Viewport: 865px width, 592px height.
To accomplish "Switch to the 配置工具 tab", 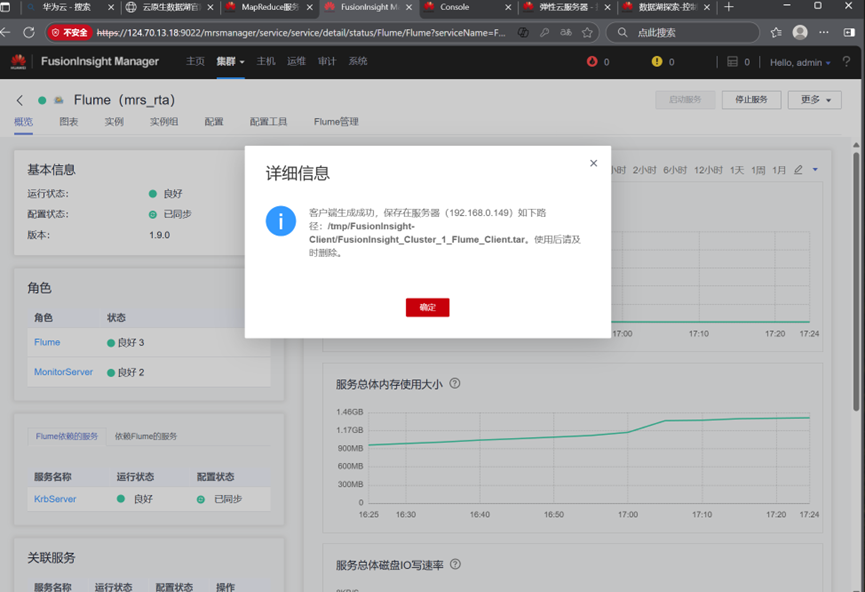I will tap(268, 122).
